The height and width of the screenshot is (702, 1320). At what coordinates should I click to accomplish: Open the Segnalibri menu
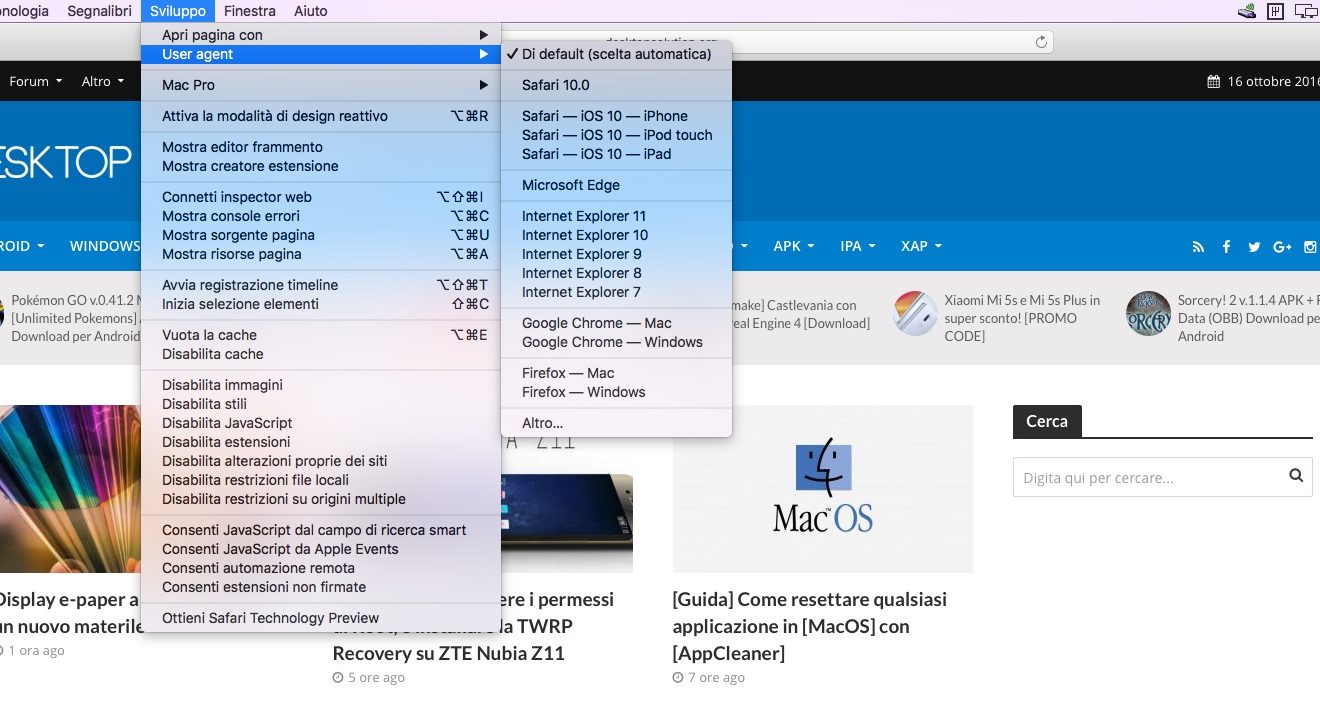[x=99, y=11]
